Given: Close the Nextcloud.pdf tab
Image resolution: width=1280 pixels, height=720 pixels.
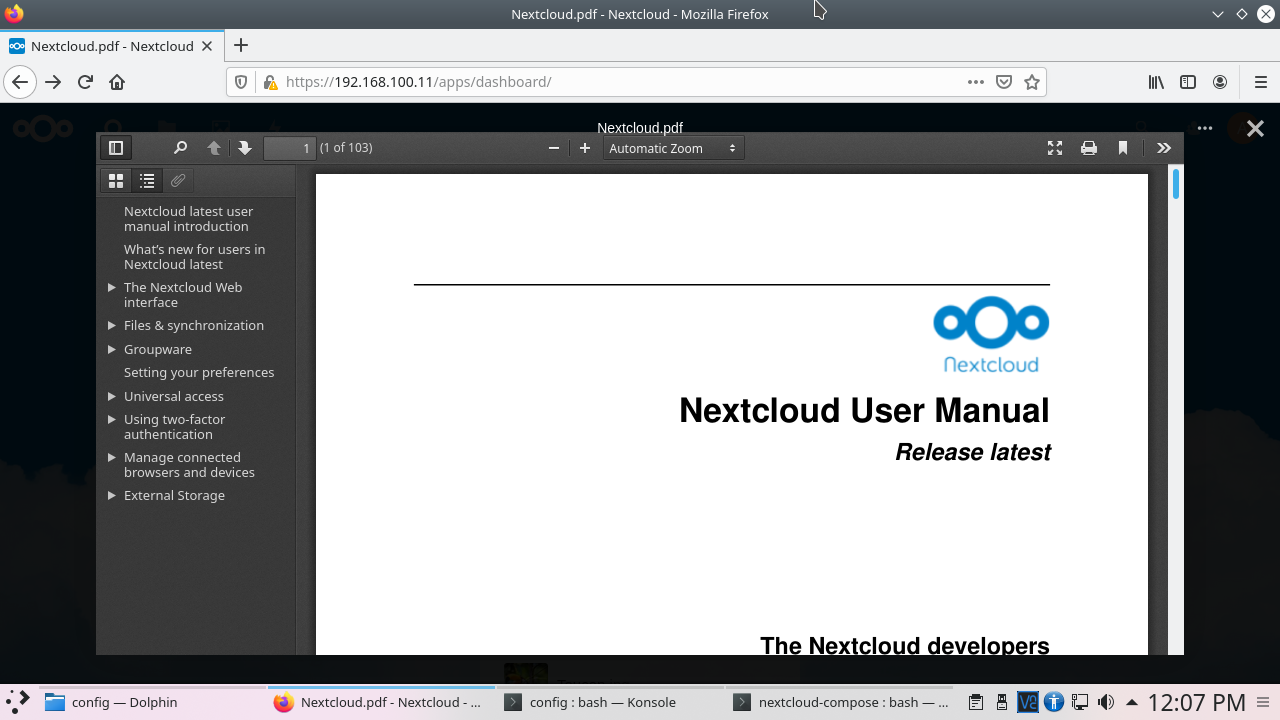Looking at the screenshot, I should point(207,46).
